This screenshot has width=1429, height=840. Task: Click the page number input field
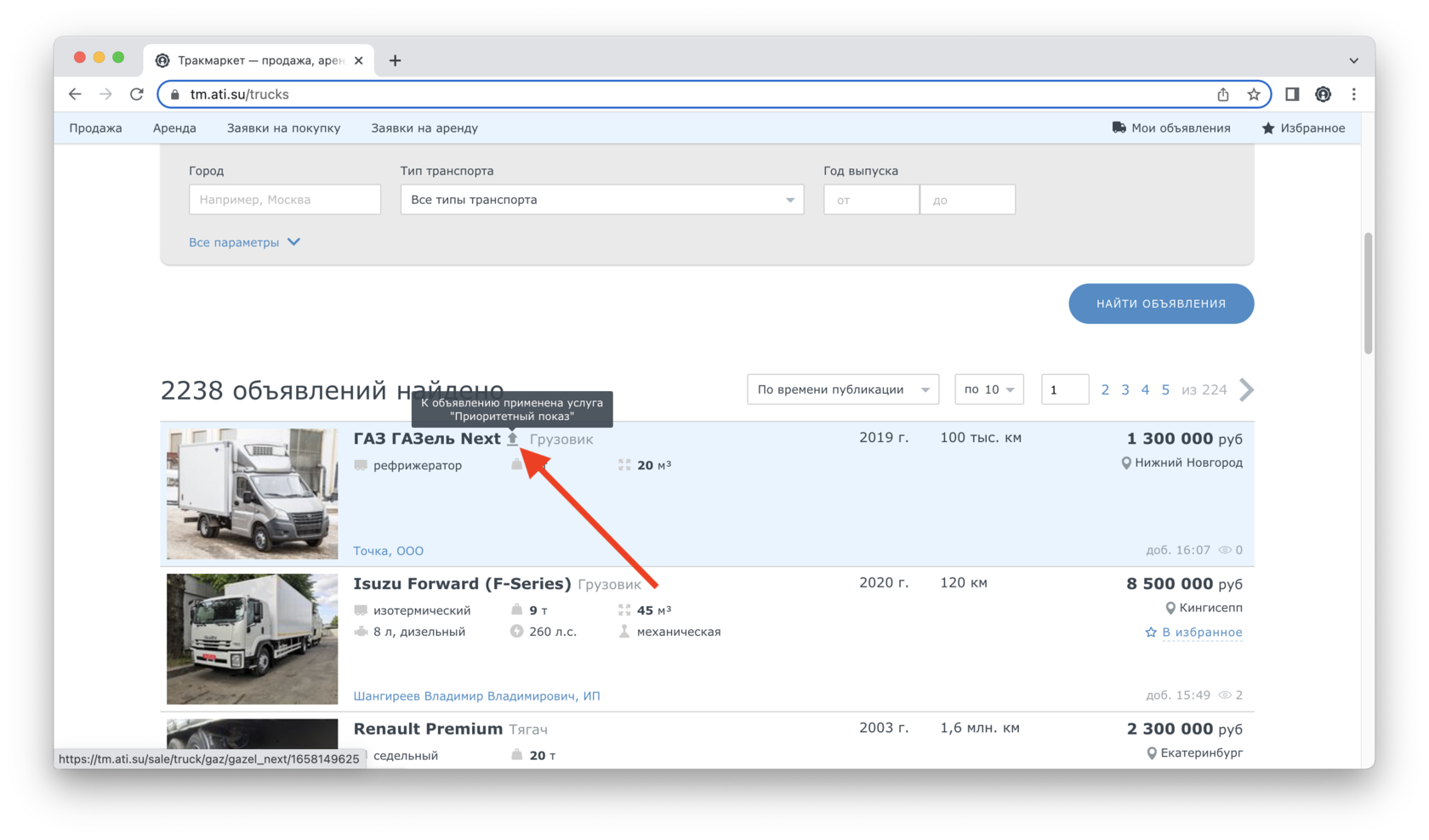(x=1065, y=389)
